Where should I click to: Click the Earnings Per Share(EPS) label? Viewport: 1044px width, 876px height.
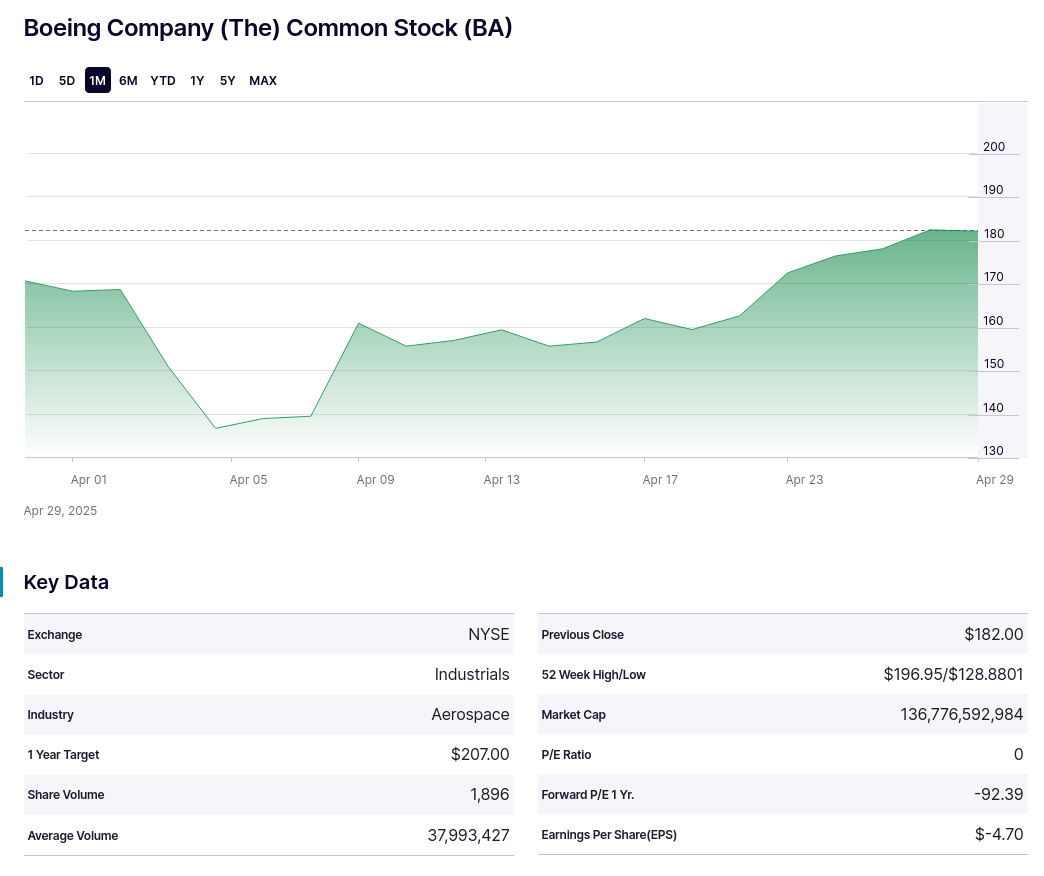pos(609,834)
